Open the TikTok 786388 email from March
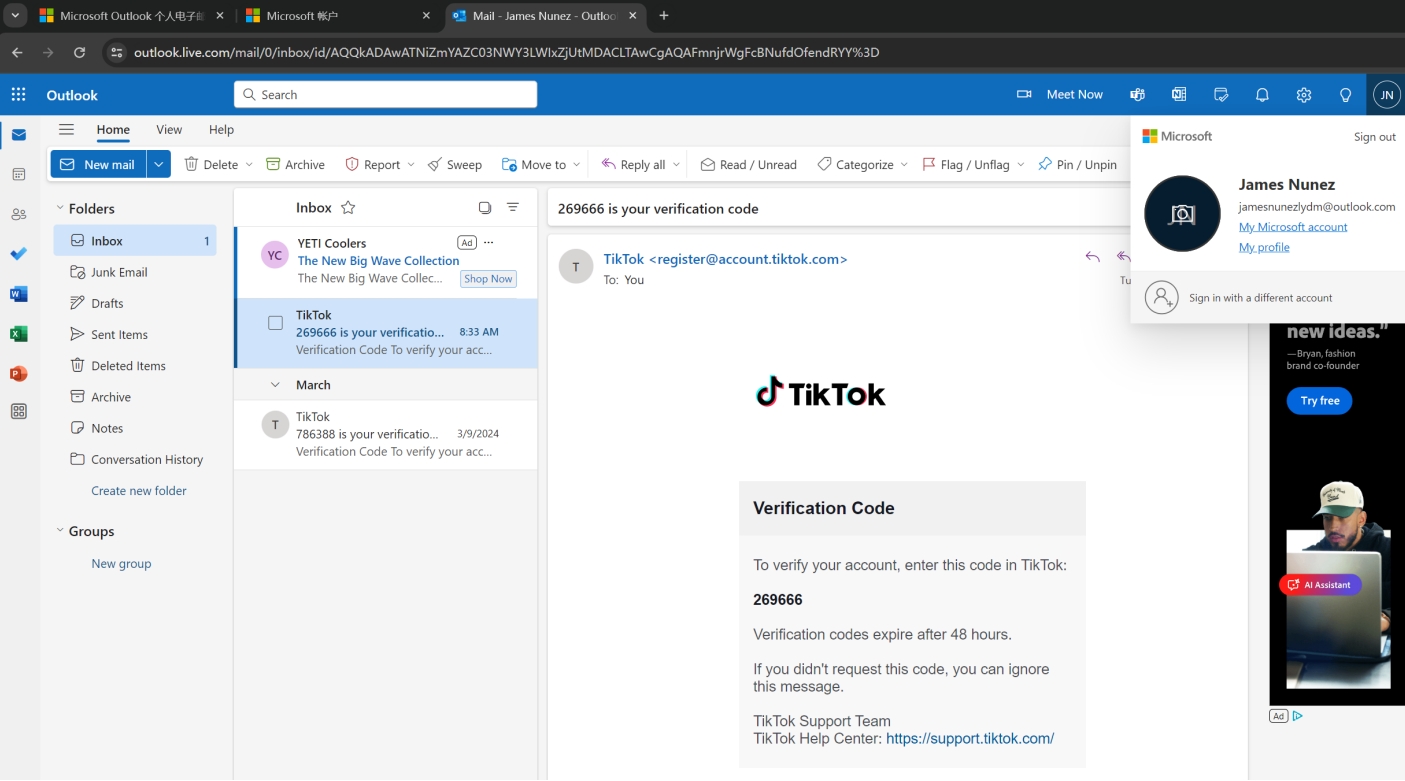 coord(385,434)
